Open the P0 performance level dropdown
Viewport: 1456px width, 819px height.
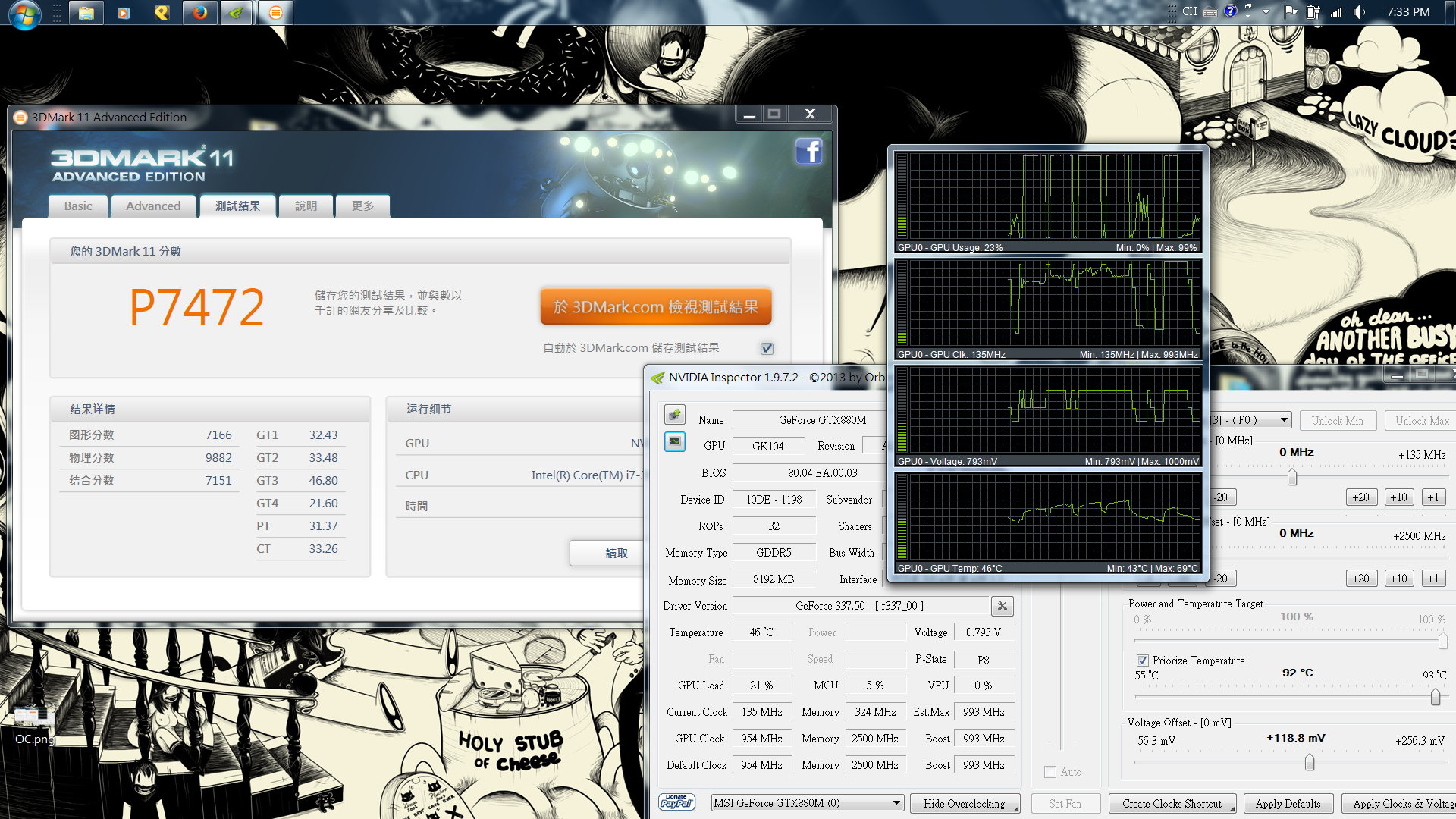pyautogui.click(x=1284, y=420)
